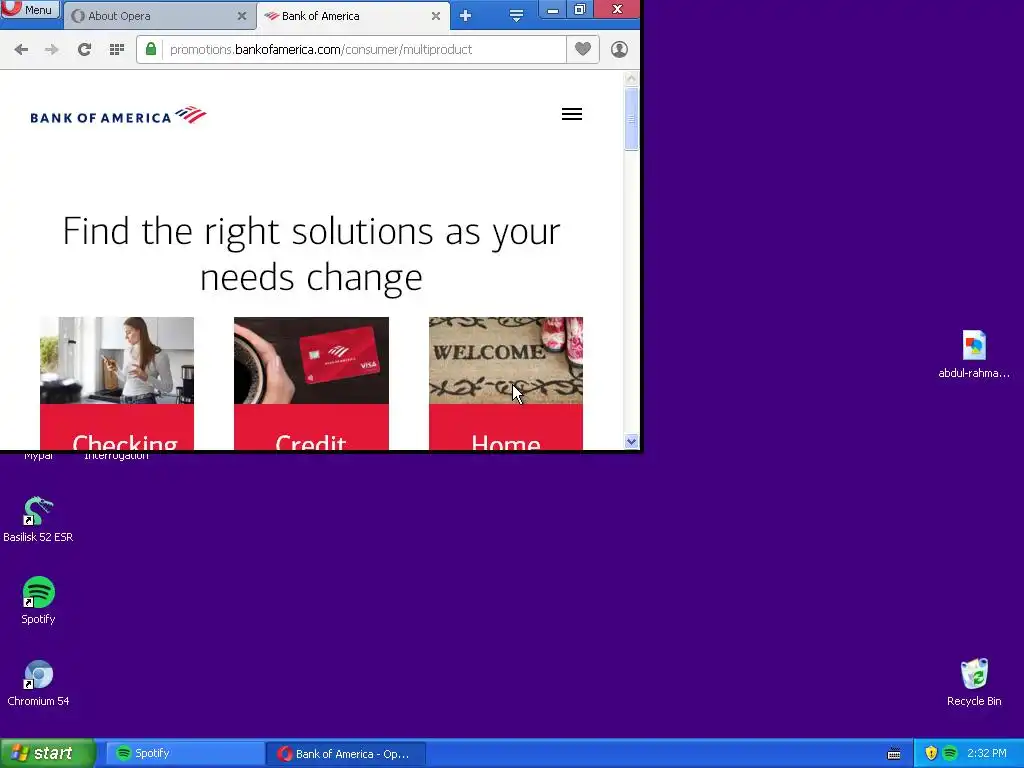Open the Checking card photo
The width and height of the screenshot is (1024, 768).
(x=117, y=360)
